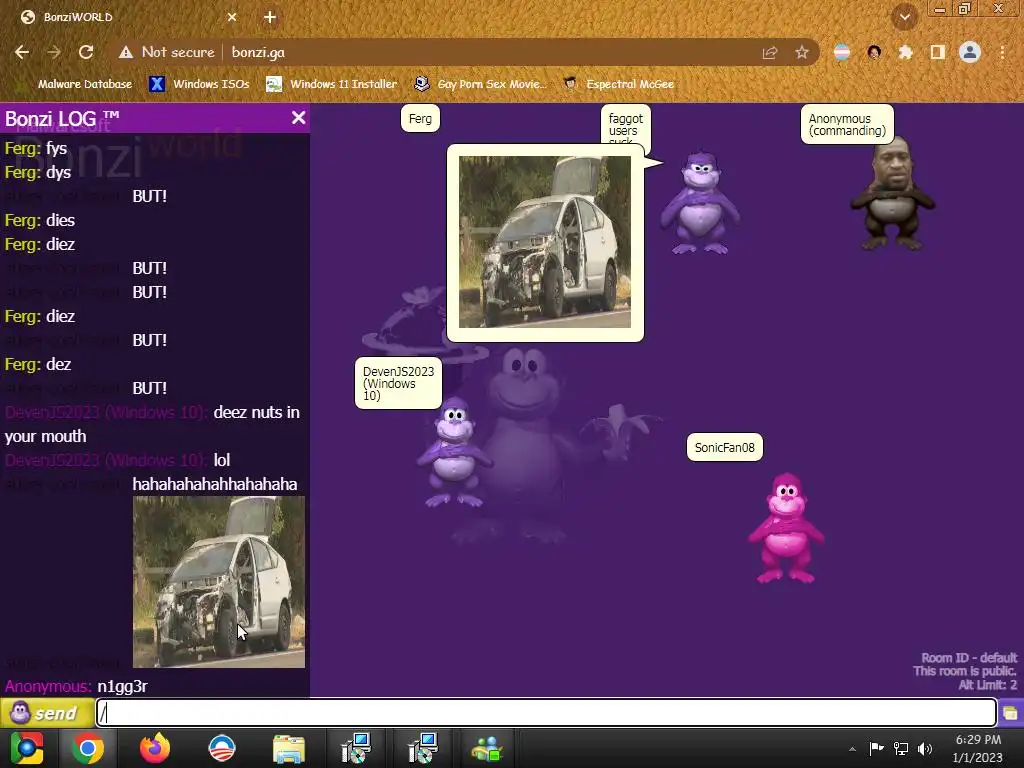Expand the tab search chevron
The height and width of the screenshot is (768, 1024).
[905, 17]
